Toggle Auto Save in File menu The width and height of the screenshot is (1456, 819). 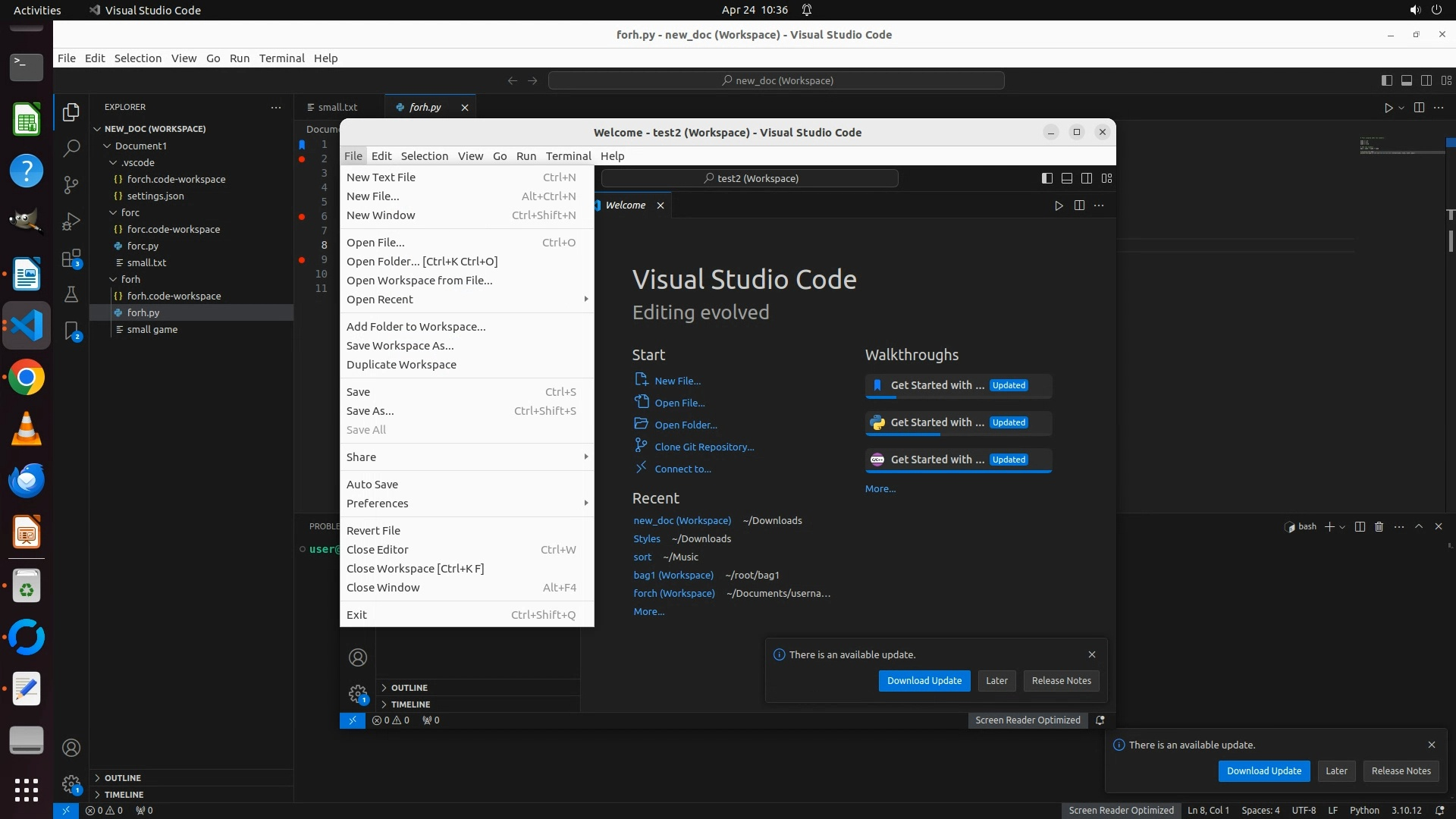click(372, 484)
